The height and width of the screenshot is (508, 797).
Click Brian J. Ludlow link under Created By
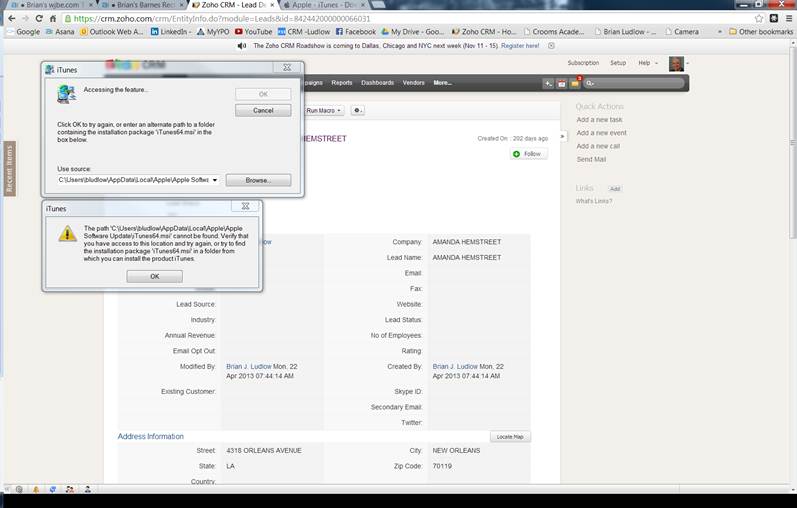tap(455, 366)
